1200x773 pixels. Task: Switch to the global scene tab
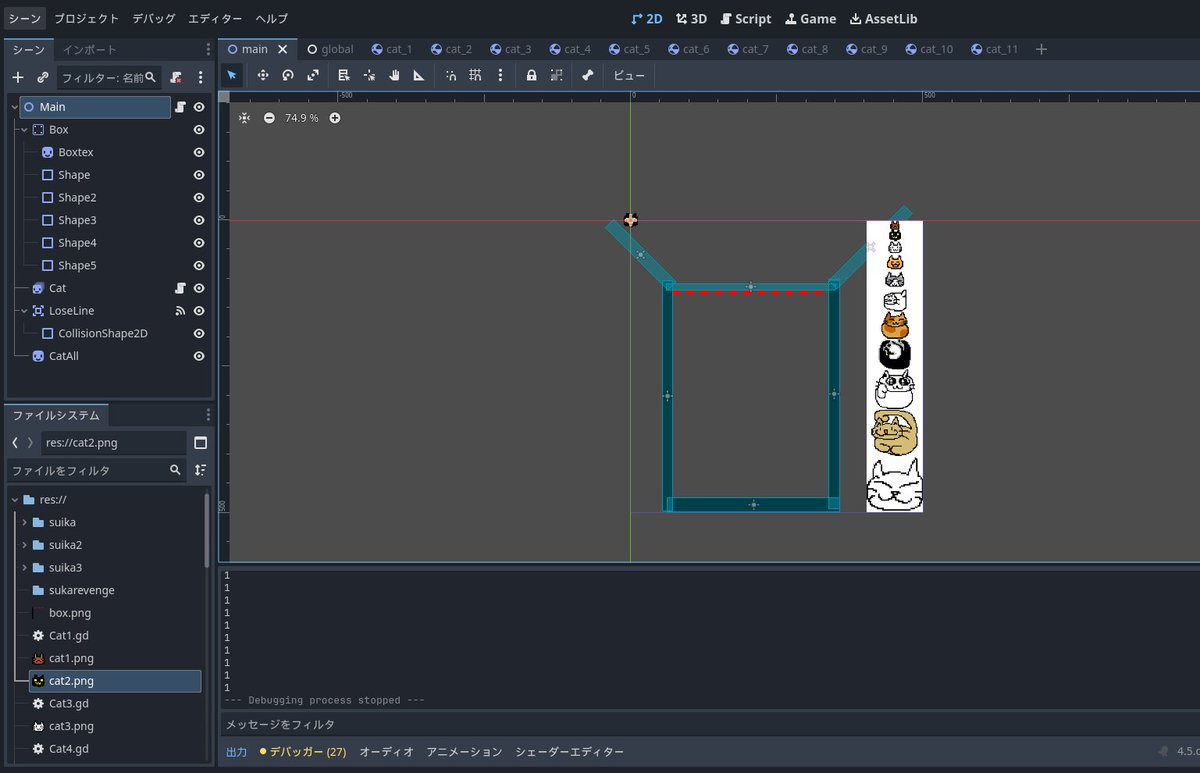point(330,49)
